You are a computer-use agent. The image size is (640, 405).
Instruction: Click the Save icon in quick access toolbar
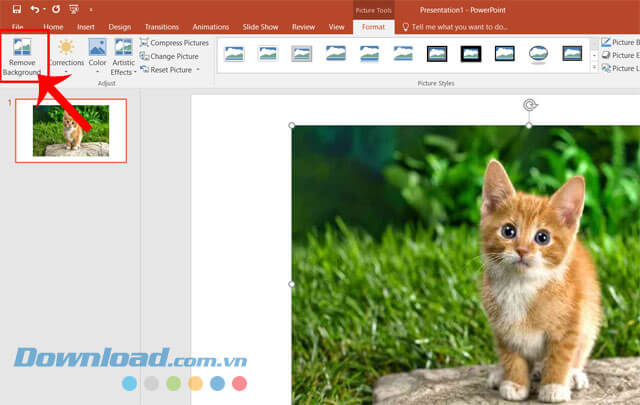16,9
